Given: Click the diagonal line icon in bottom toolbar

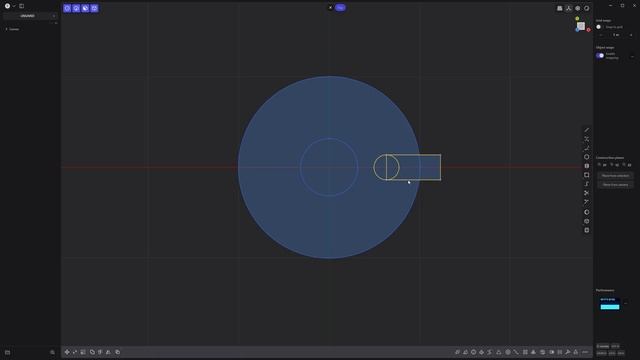Looking at the screenshot, I should coord(516,352).
